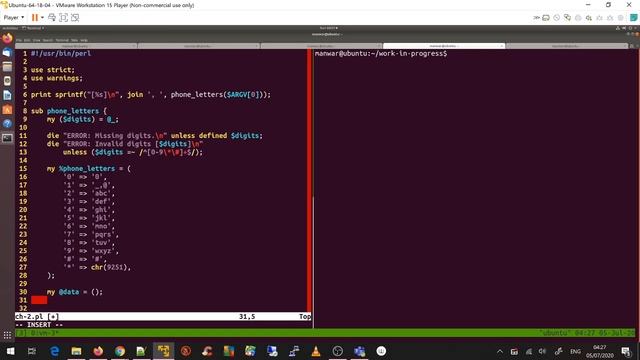Open Microsoft Teams from the taskbar
Viewport: 640px width, 360px height.
click(359, 351)
